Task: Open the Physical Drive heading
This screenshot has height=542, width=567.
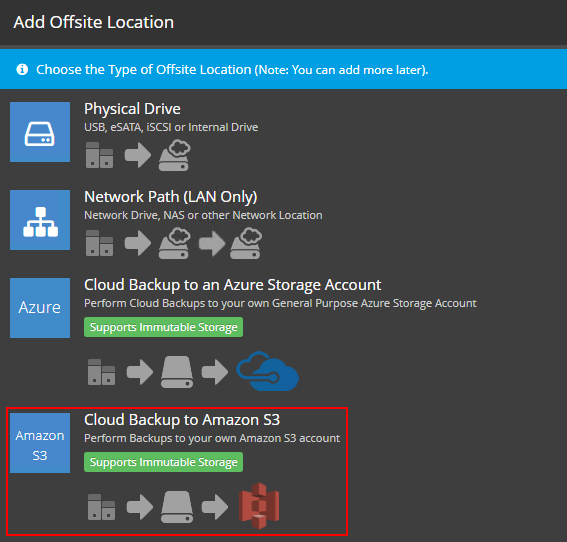Action: pos(132,109)
